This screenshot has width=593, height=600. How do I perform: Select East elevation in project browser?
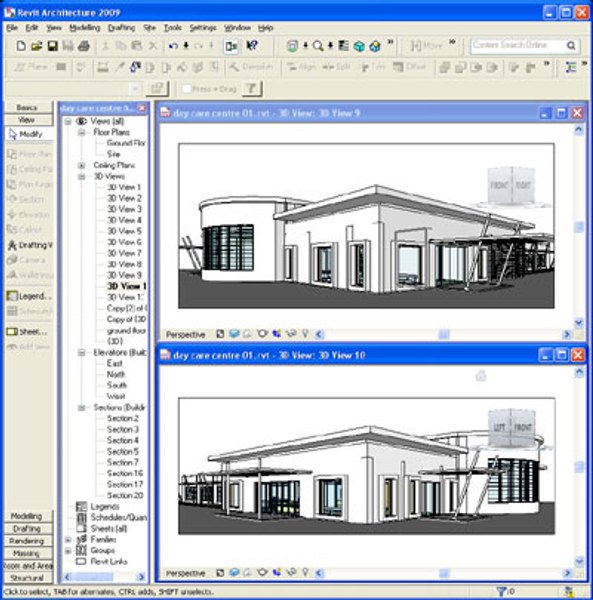point(114,363)
